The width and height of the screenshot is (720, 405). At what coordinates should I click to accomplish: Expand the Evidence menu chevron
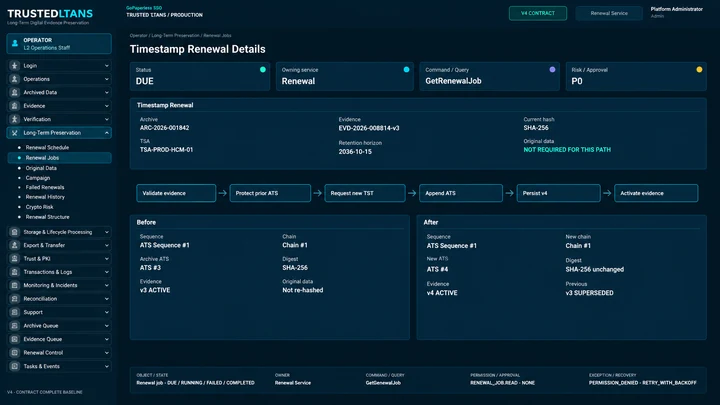(107, 106)
